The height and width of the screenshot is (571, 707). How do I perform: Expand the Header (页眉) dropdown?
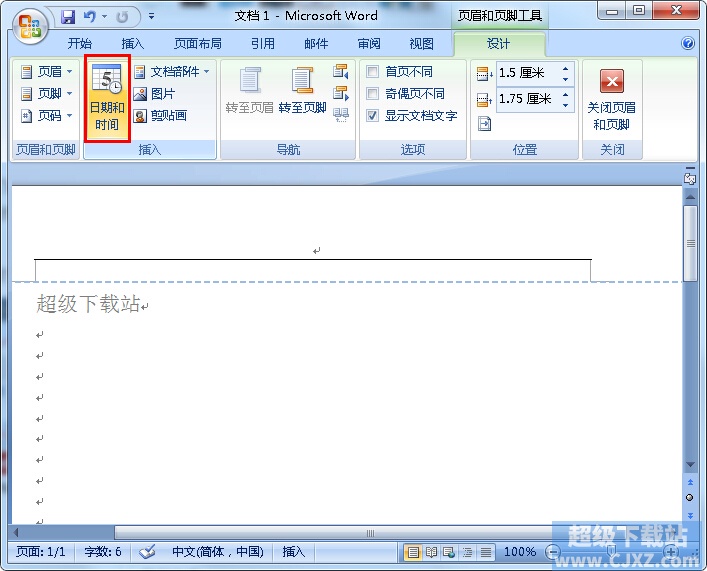46,72
